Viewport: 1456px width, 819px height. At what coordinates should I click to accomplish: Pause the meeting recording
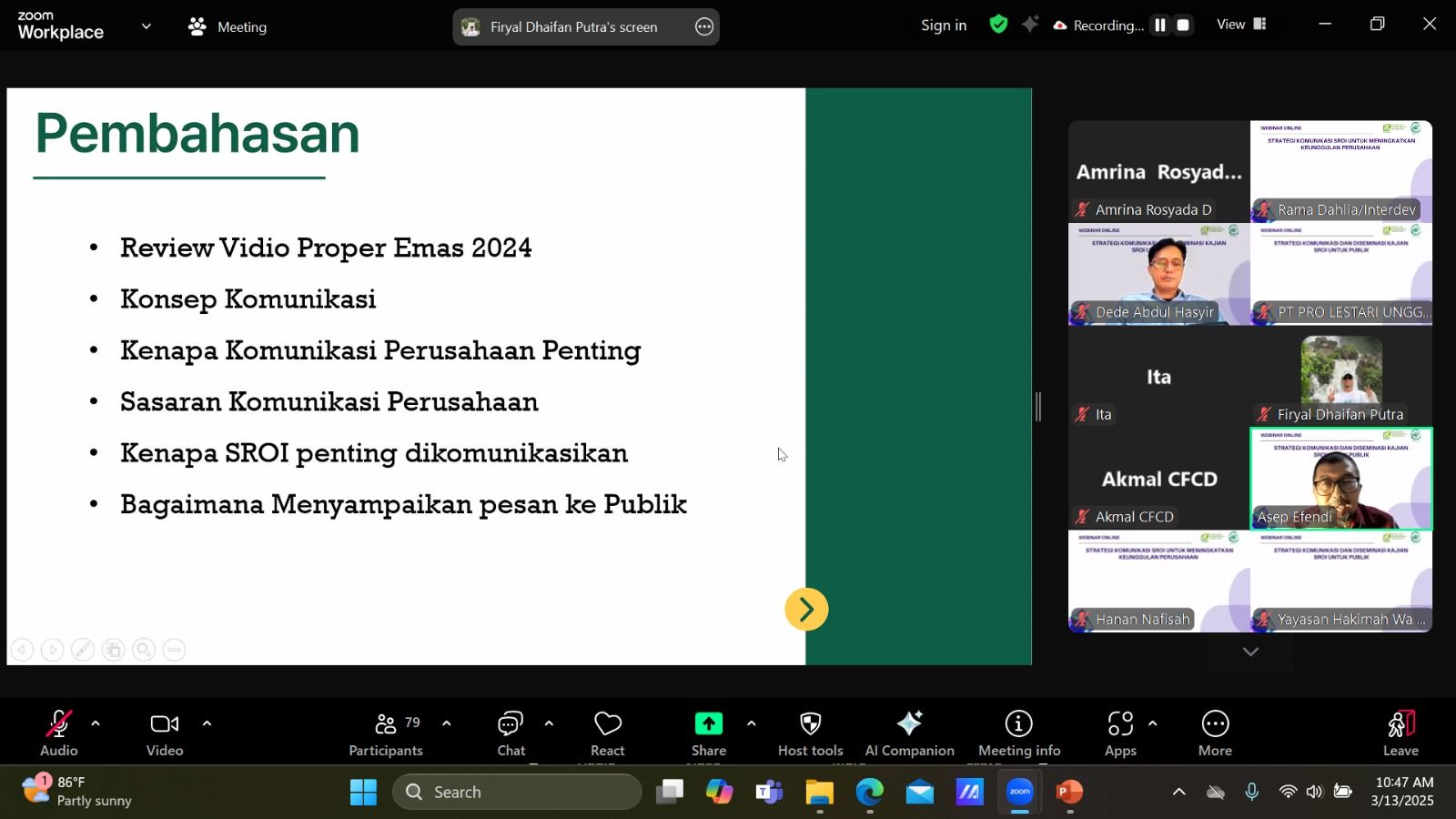[1159, 25]
